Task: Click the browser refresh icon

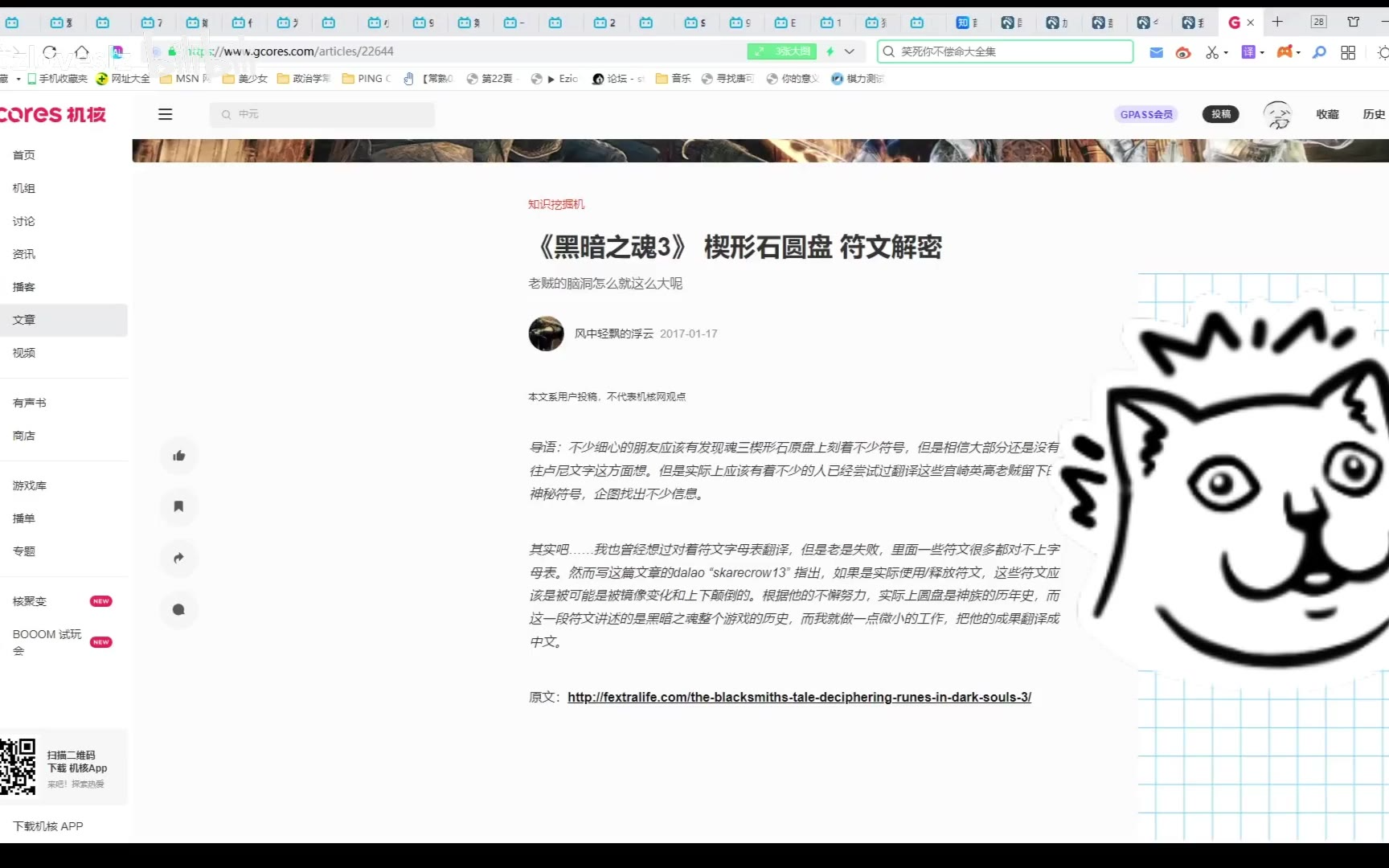Action: pyautogui.click(x=50, y=51)
